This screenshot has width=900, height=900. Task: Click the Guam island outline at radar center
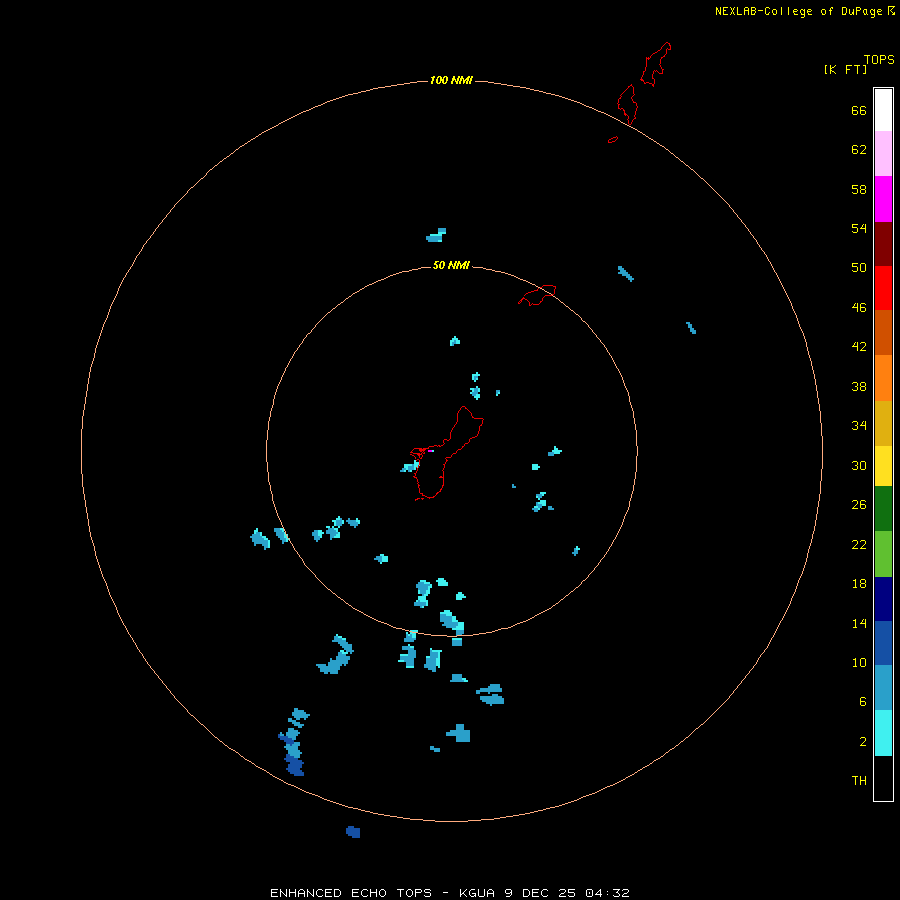[x=447, y=453]
